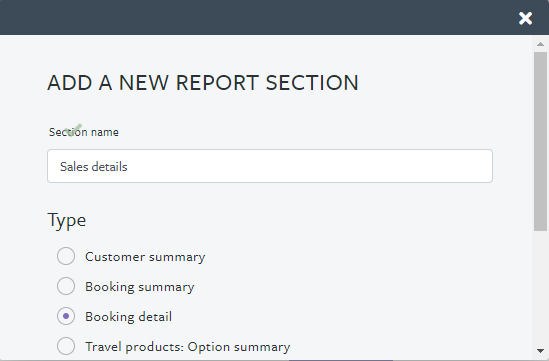Click the 'Section name' label
This screenshot has height=361, width=549.
pos(84,132)
